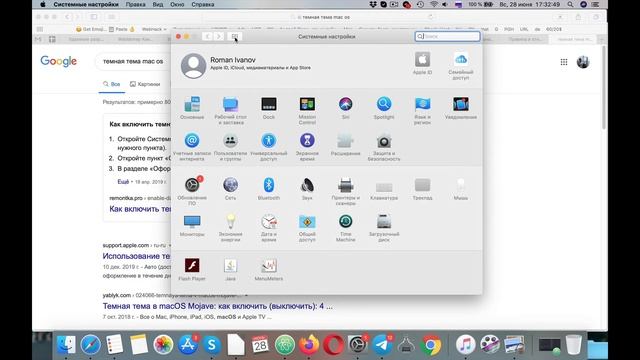Click the search field in System Preferences

(447, 36)
